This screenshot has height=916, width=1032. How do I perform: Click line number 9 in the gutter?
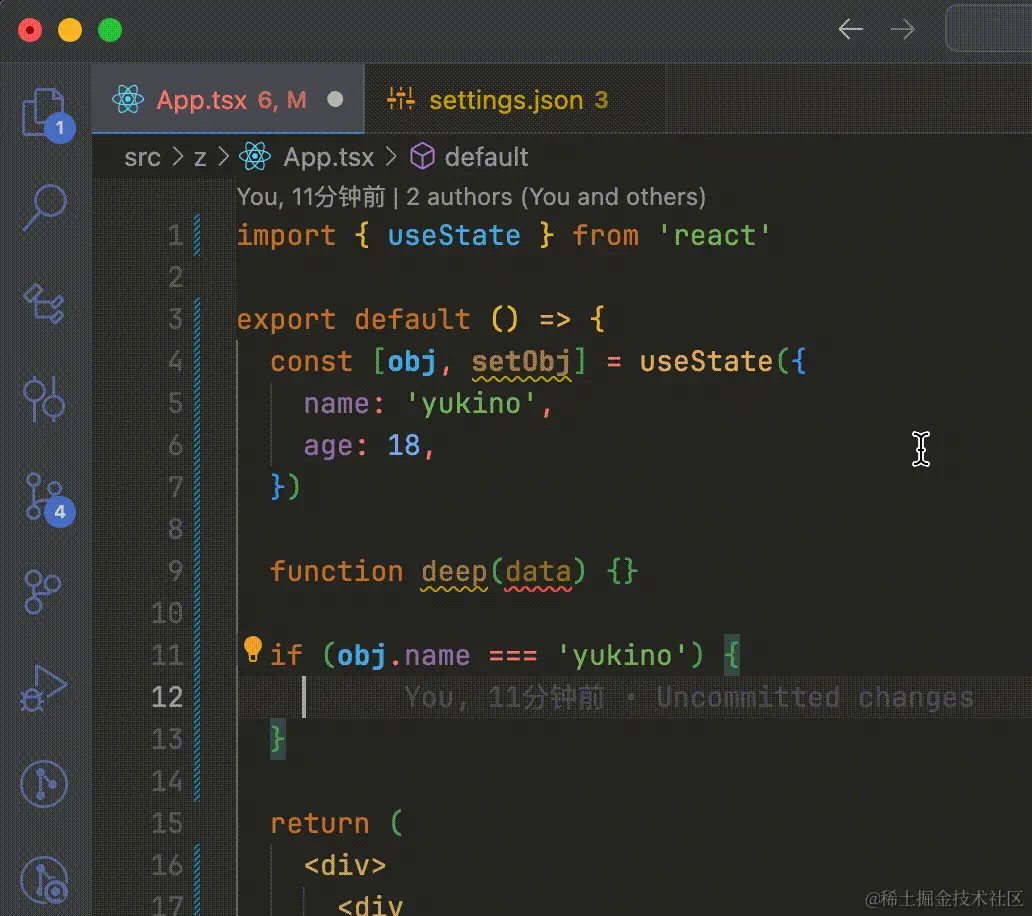pyautogui.click(x=175, y=571)
